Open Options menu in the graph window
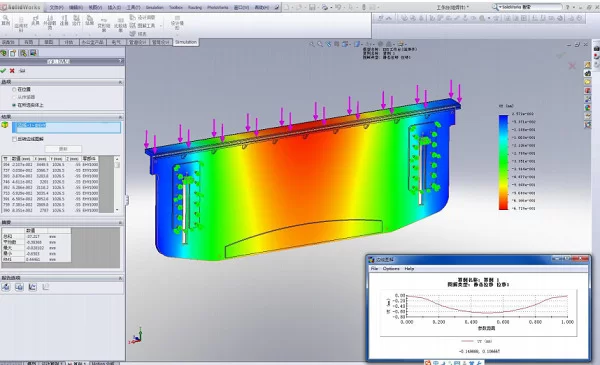600x365 pixels. point(391,269)
